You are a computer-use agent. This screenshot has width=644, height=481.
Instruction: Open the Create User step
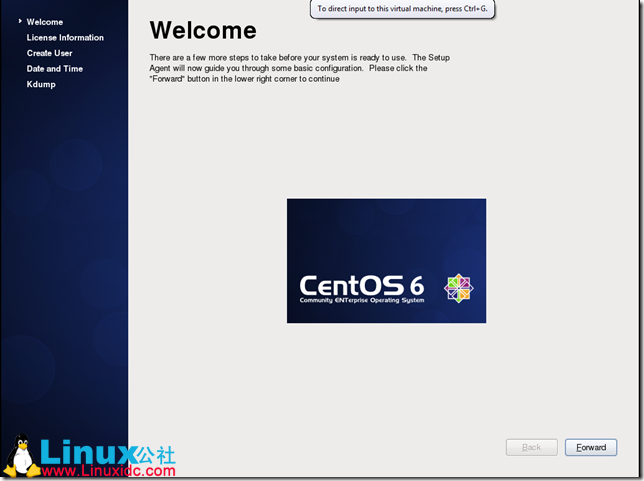(x=49, y=53)
